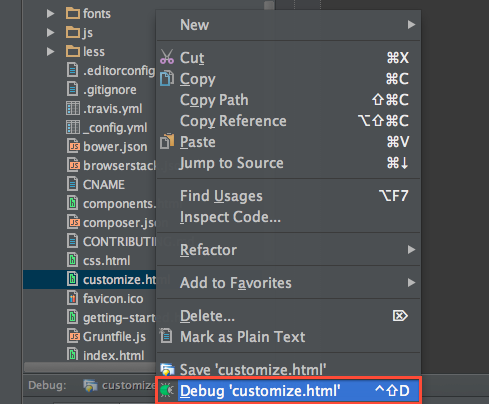Expand the js folder arrow
Image resolution: width=489 pixels, height=404 pixels.
50,33
